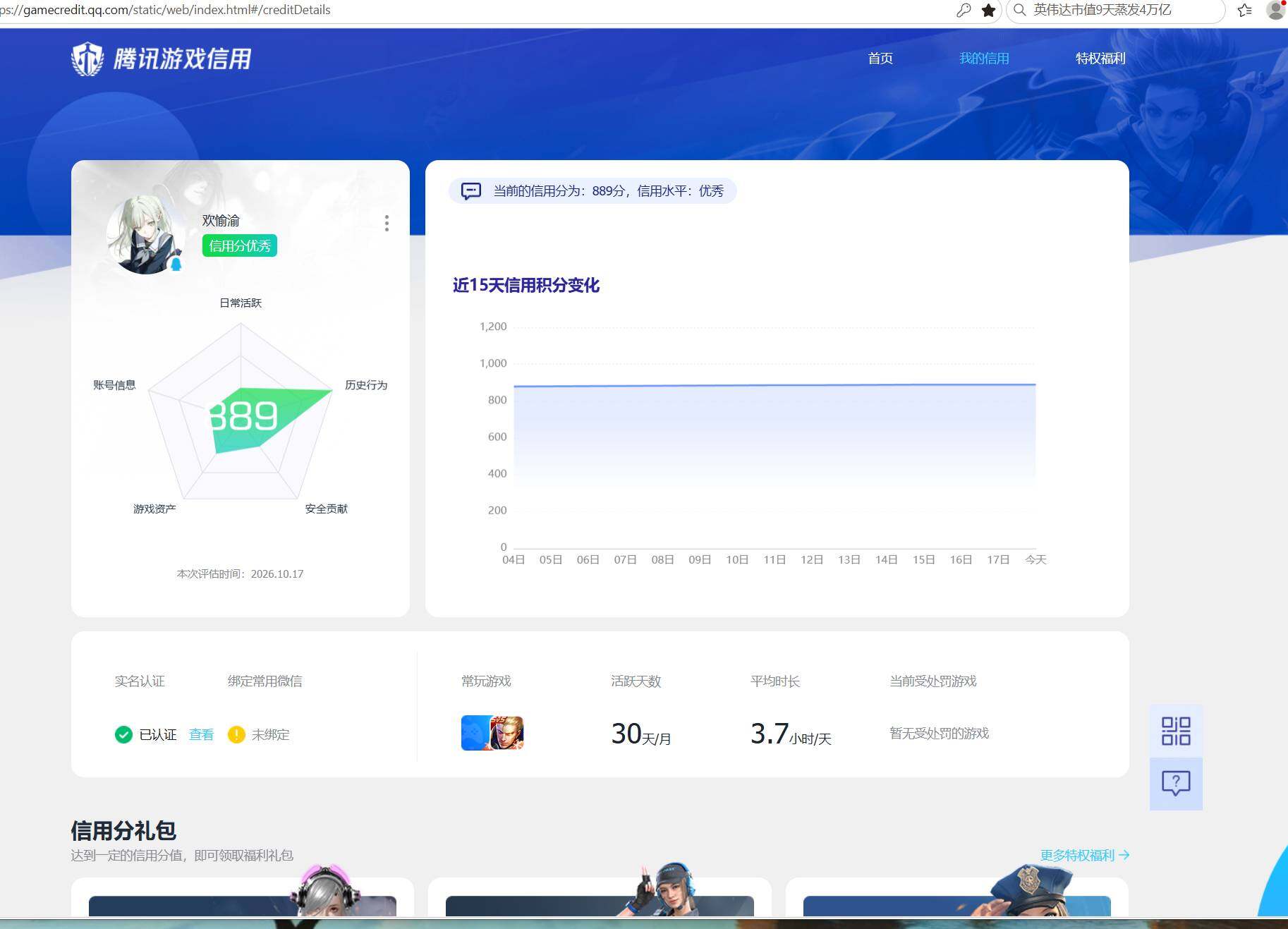Click the bookmark star in address bar

[x=988, y=10]
